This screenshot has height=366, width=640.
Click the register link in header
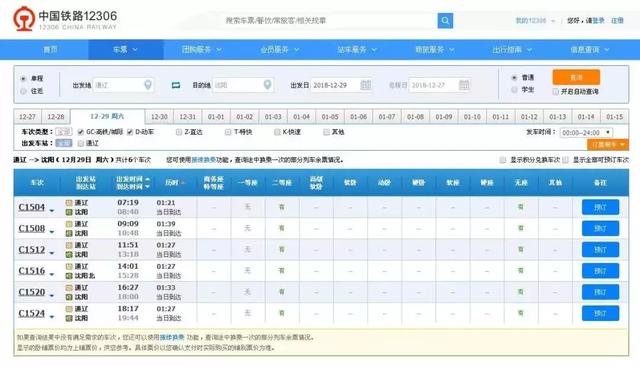click(x=617, y=20)
